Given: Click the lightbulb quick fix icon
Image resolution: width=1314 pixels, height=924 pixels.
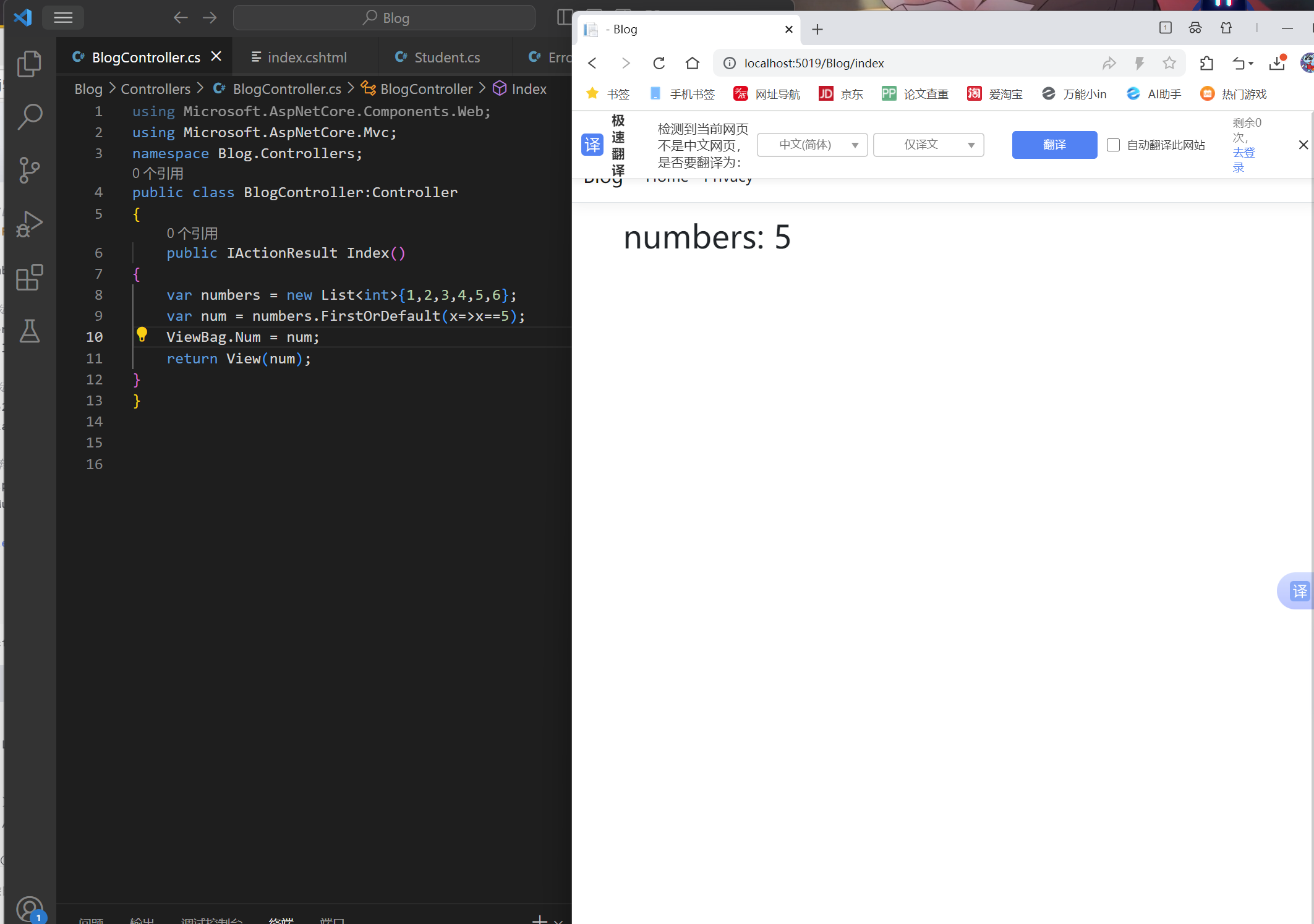Looking at the screenshot, I should [x=142, y=334].
